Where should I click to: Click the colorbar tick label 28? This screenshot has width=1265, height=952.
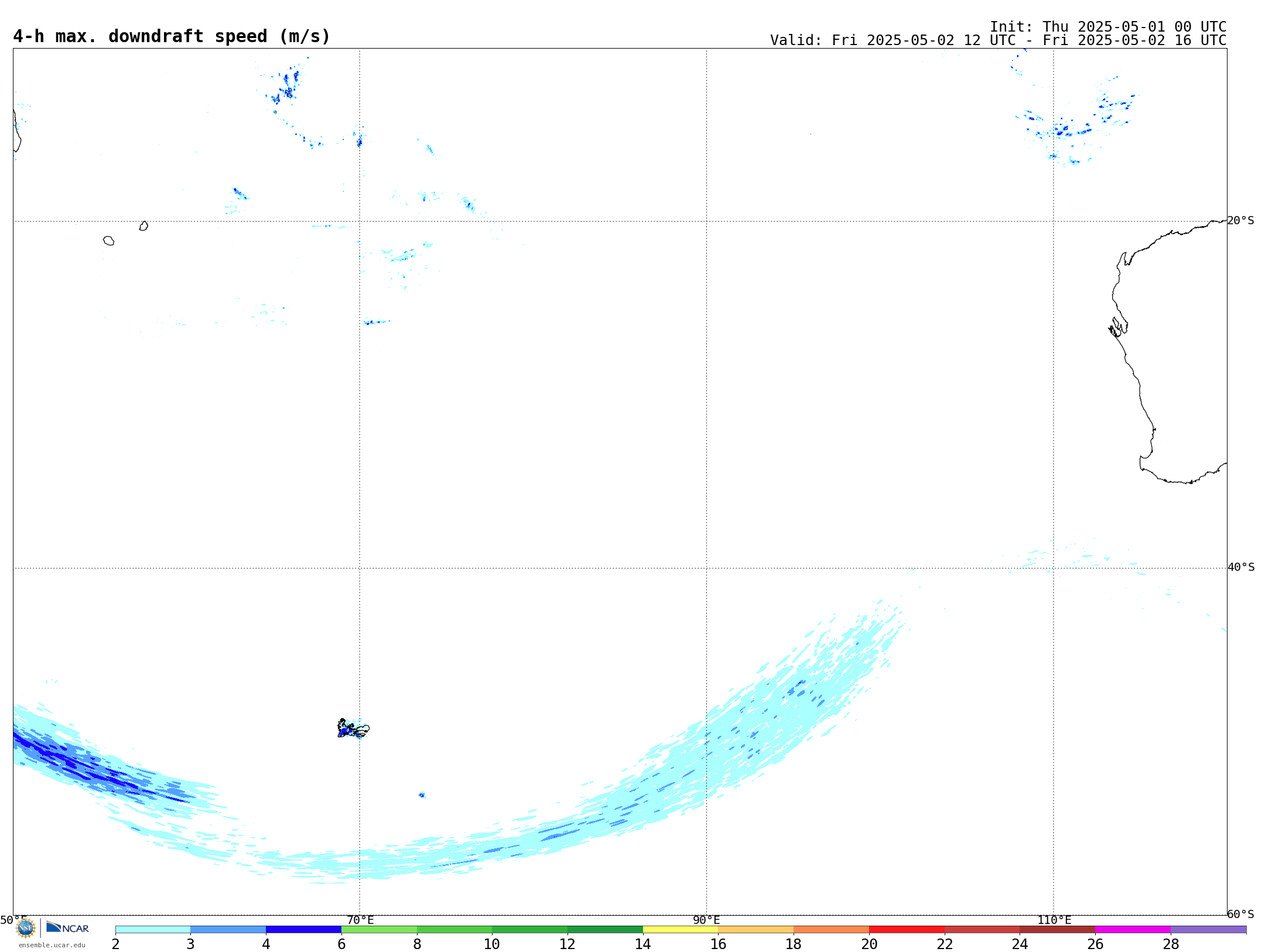(x=1171, y=944)
